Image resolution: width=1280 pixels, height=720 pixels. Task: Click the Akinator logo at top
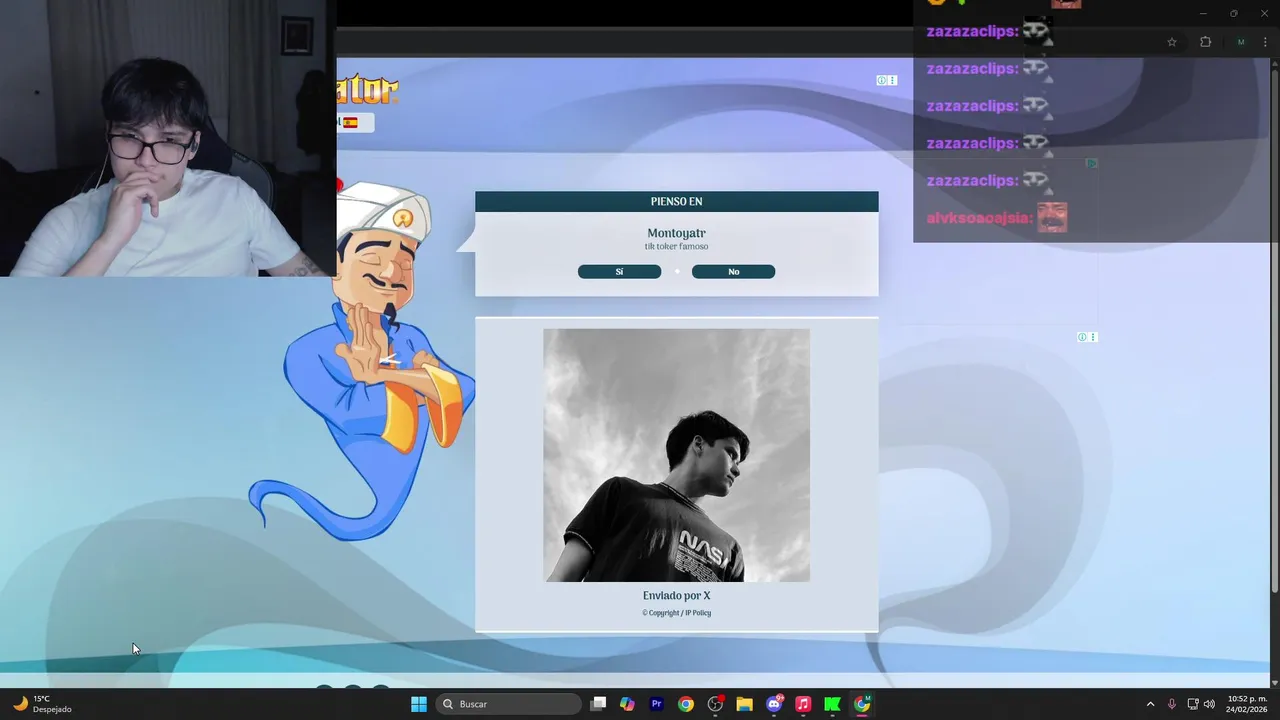(x=368, y=89)
